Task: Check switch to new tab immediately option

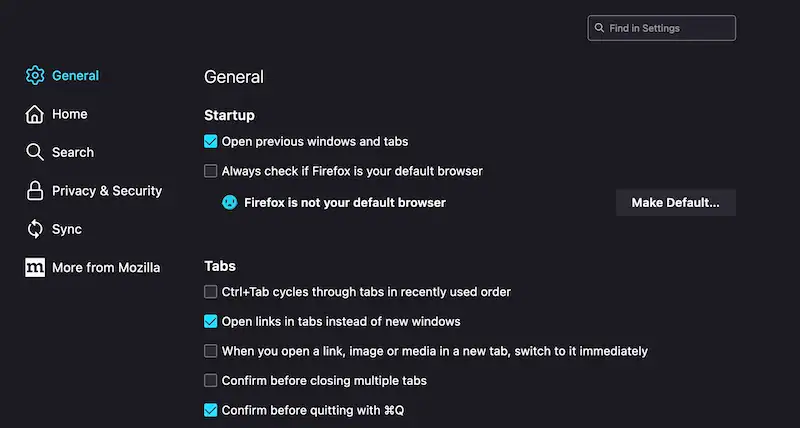Action: (211, 351)
